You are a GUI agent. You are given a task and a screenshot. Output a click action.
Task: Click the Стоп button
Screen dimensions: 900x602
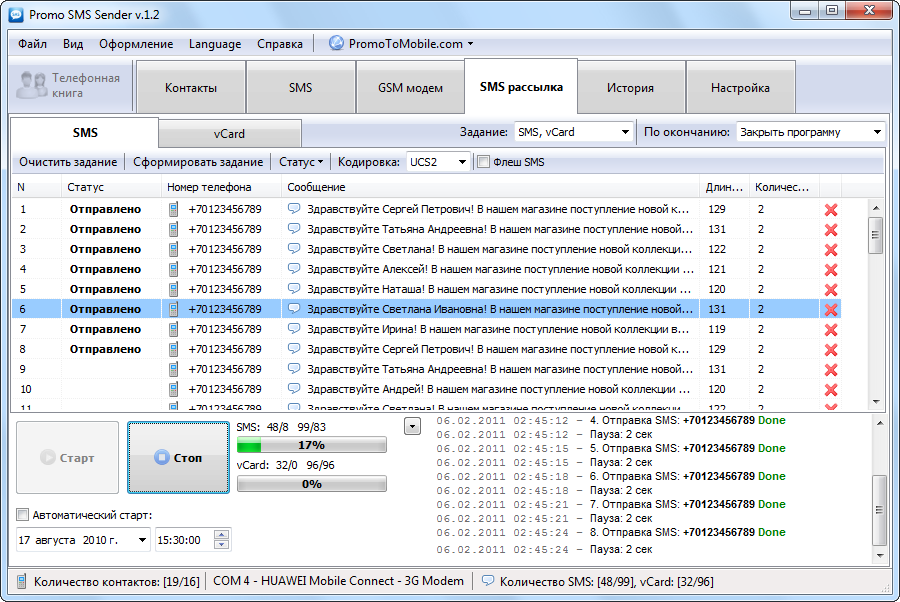tap(179, 457)
